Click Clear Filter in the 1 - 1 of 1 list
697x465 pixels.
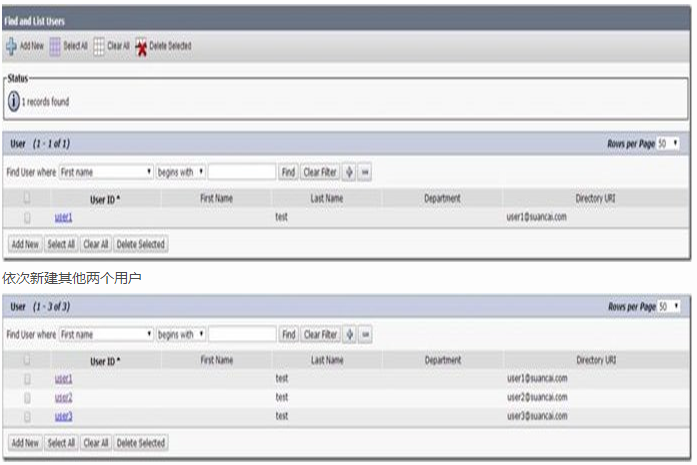(x=320, y=172)
